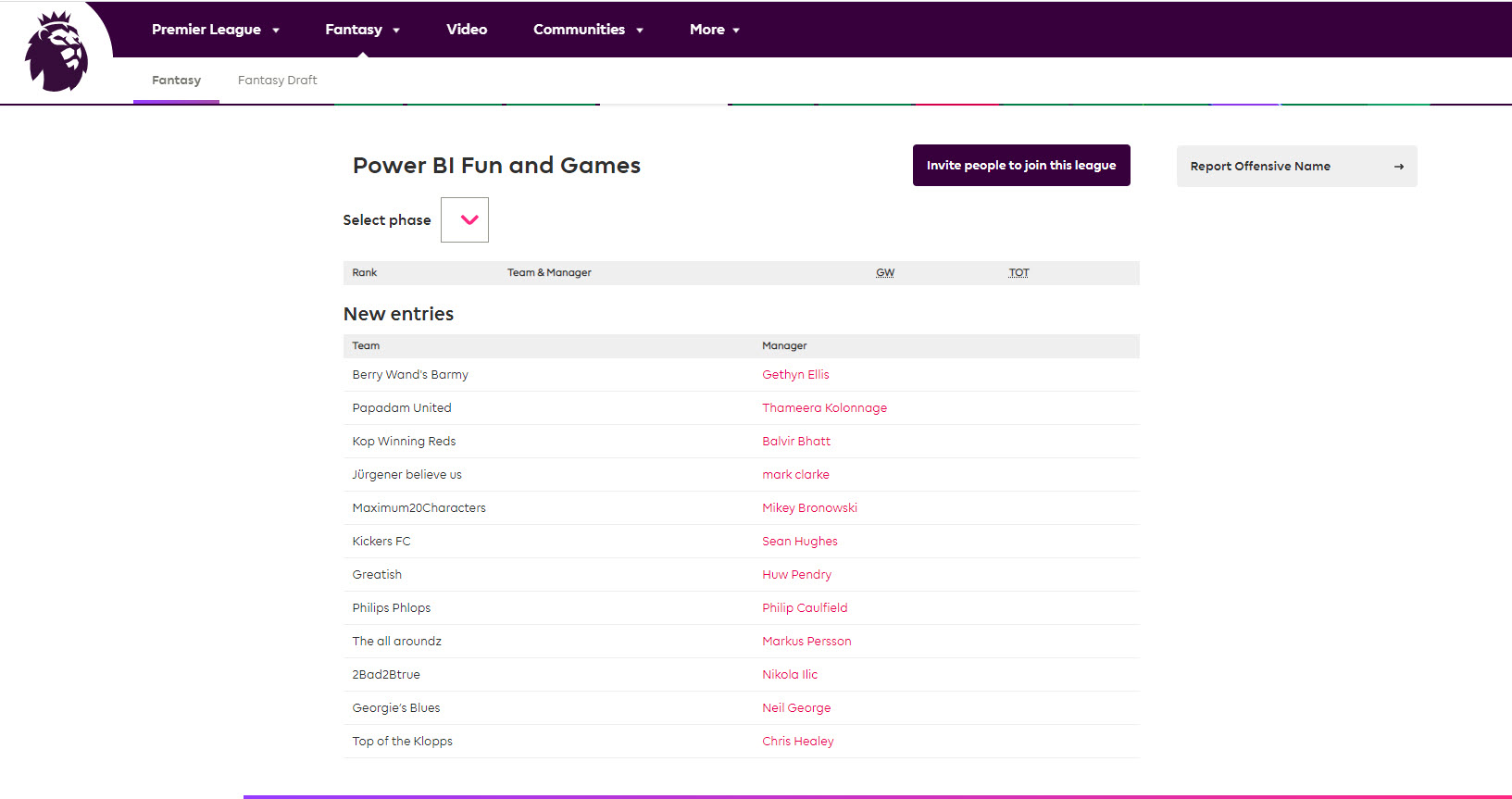Open manager Mikey Bronowski
1512x799 pixels.
pos(809,508)
